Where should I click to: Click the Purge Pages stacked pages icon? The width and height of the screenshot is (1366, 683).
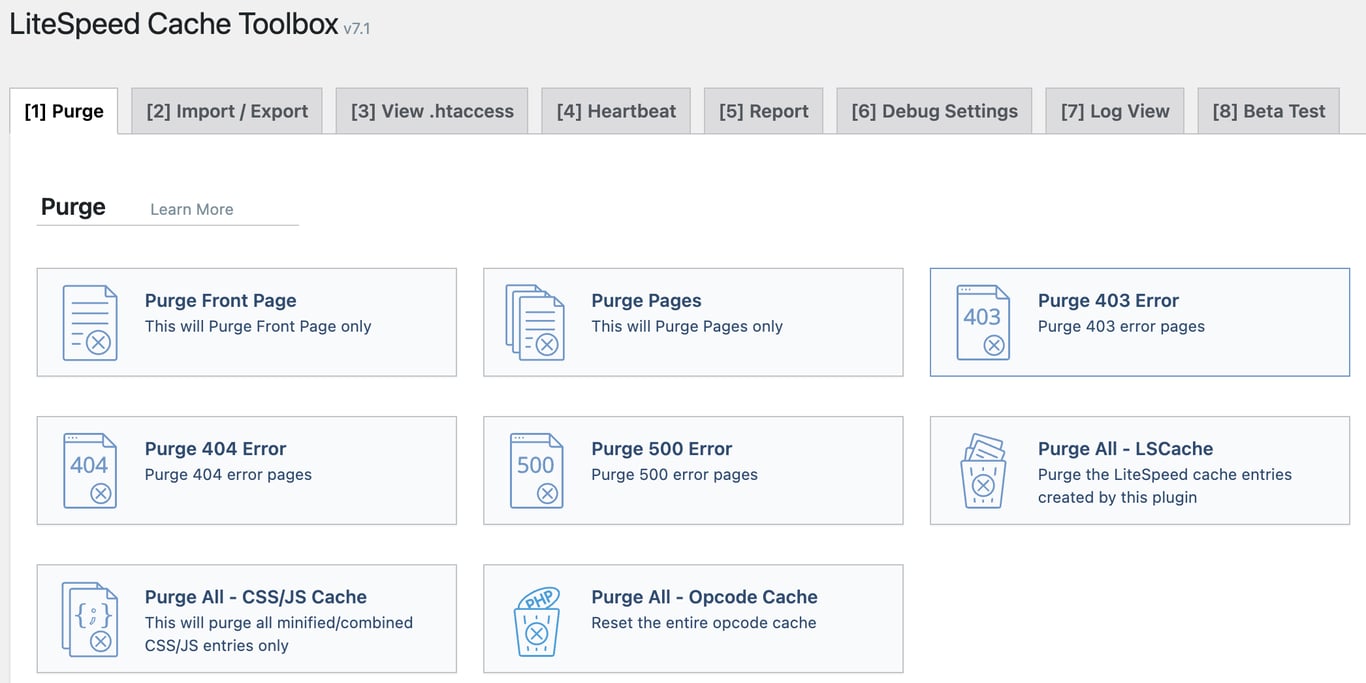point(536,322)
